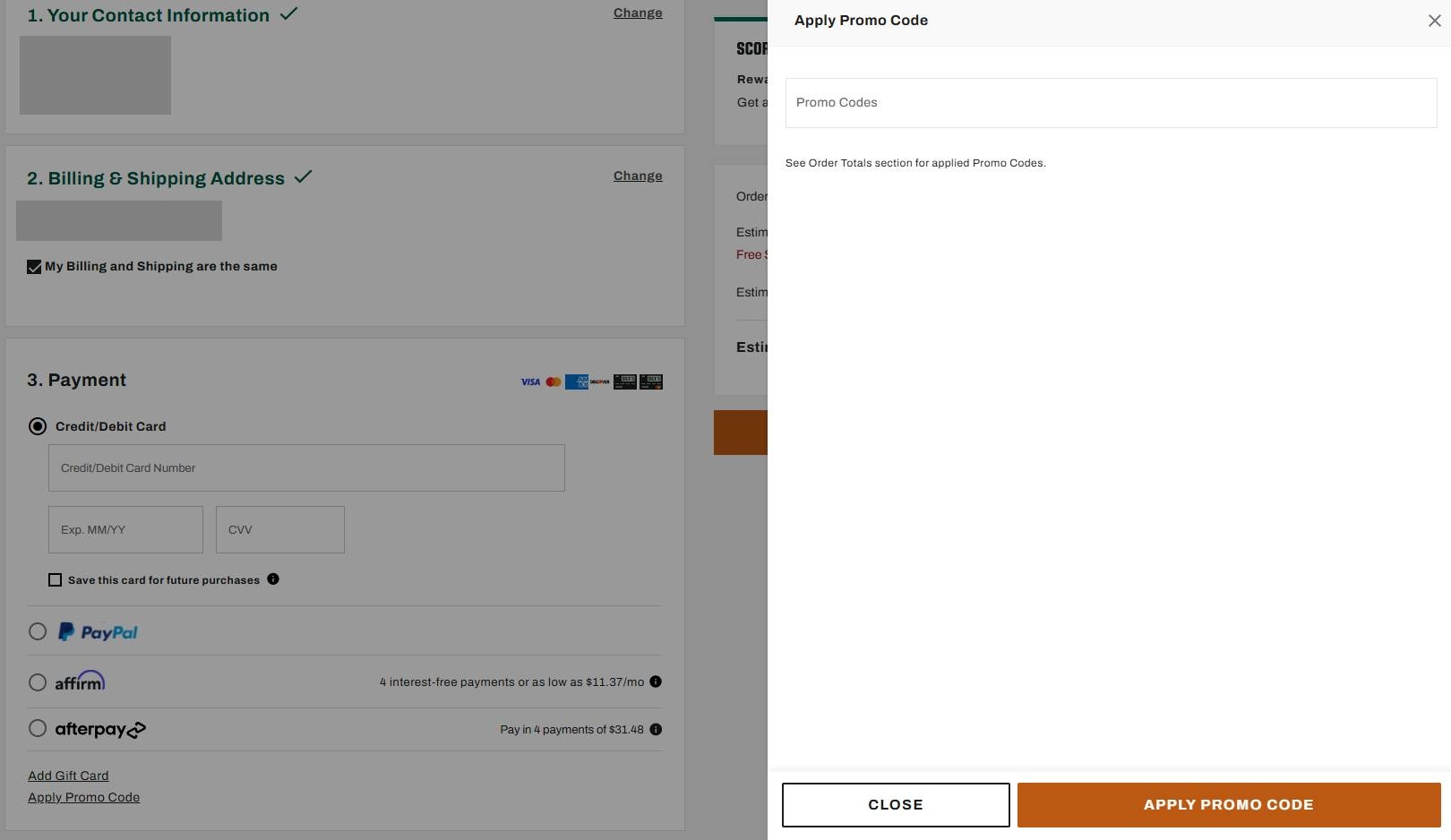The width and height of the screenshot is (1451, 840).
Task: Click the Visa card icon
Action: point(530,382)
